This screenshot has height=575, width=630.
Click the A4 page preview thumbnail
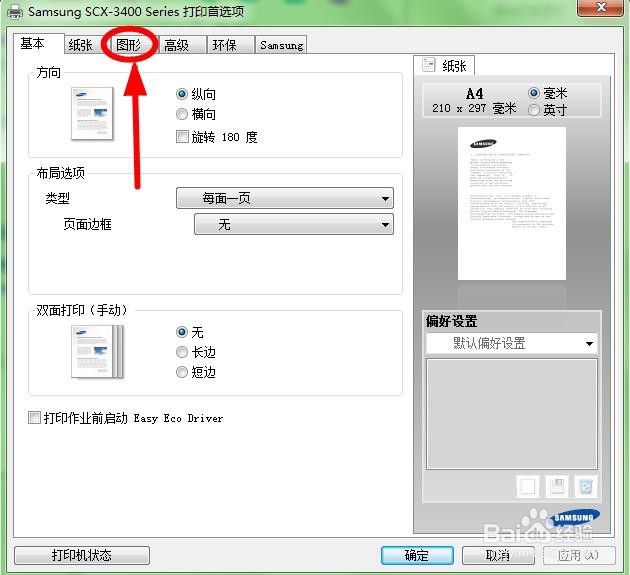pyautogui.click(x=512, y=203)
